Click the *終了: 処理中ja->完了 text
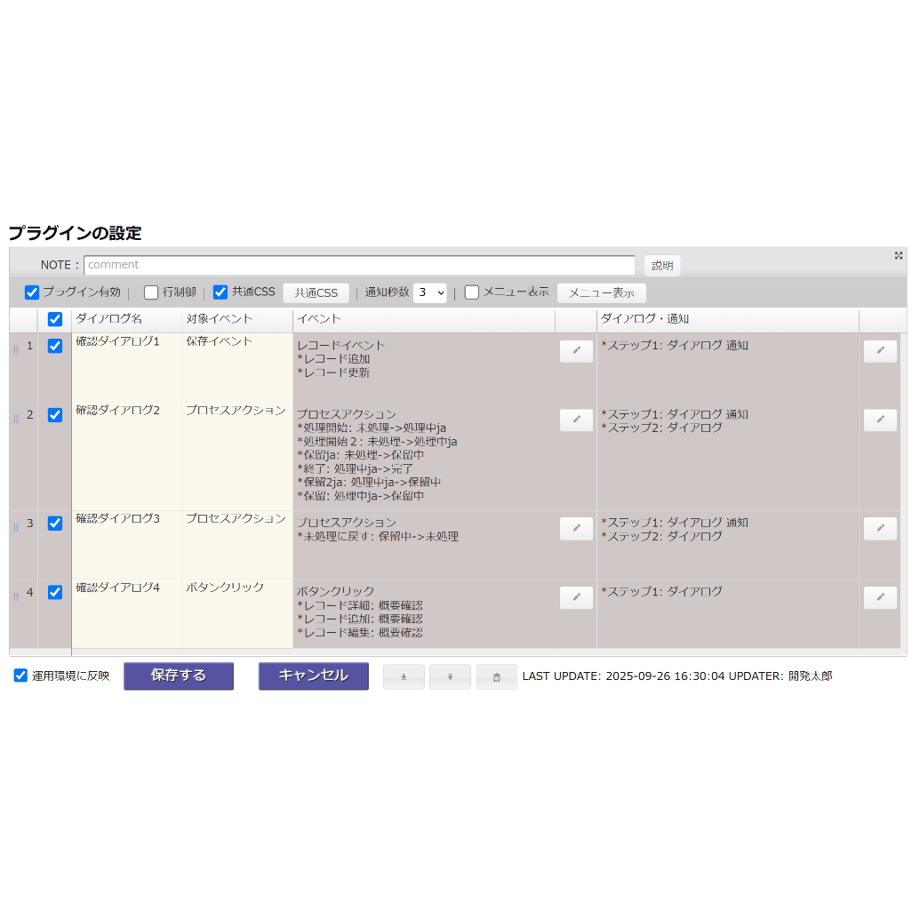Image resolution: width=920 pixels, height=920 pixels. click(355, 469)
